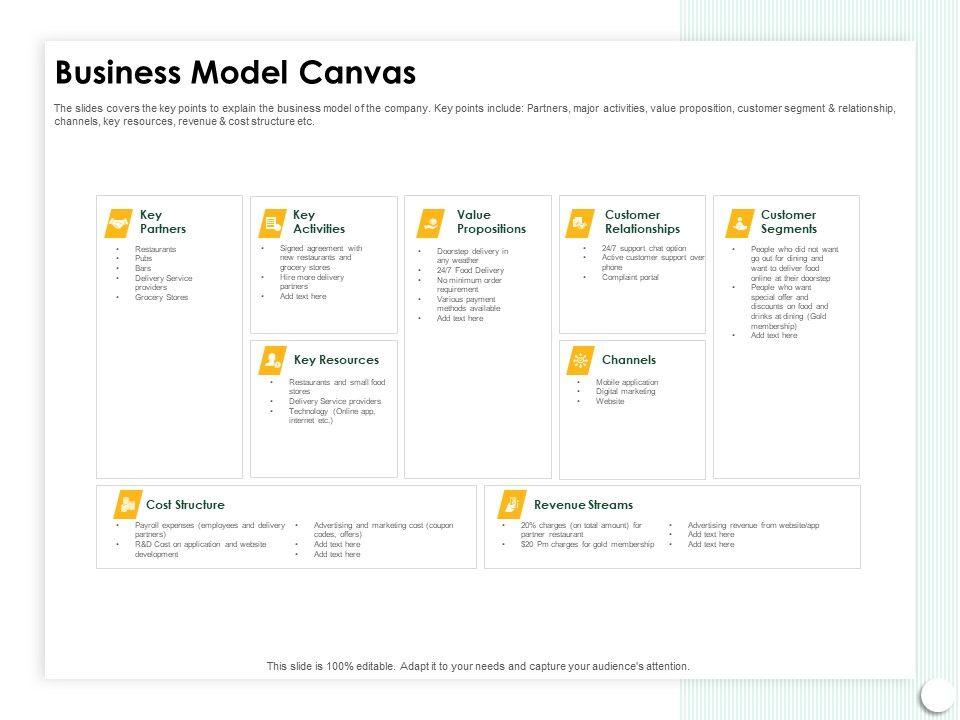The width and height of the screenshot is (960, 720).
Task: Click Technology (Online app, internet etc.) bullet
Action: point(332,416)
